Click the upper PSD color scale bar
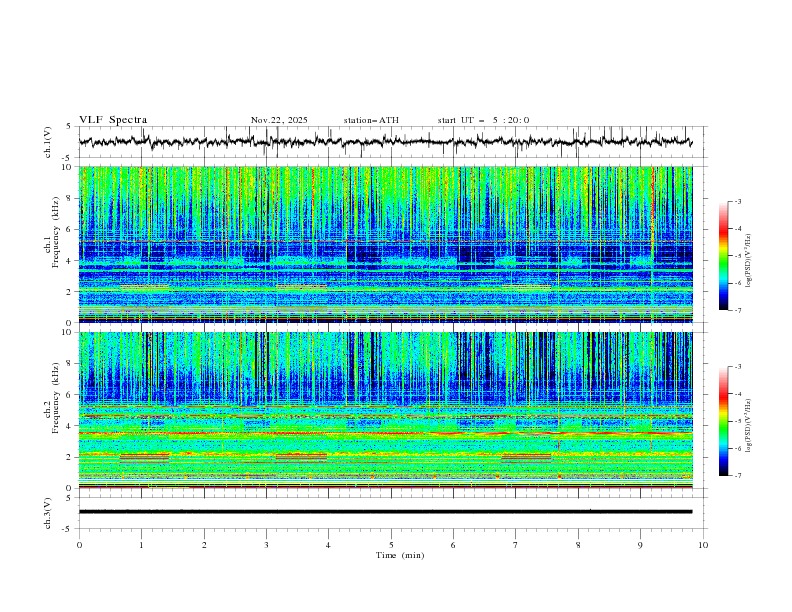792x612 pixels. pos(724,256)
